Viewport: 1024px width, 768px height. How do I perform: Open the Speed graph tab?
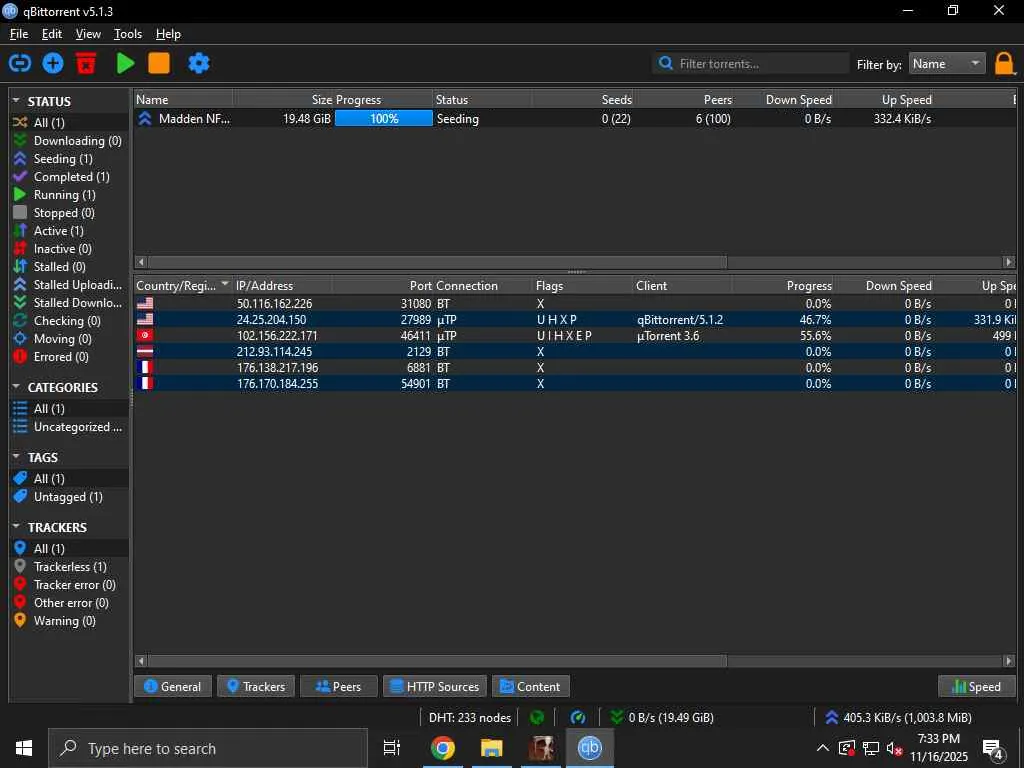pyautogui.click(x=976, y=686)
